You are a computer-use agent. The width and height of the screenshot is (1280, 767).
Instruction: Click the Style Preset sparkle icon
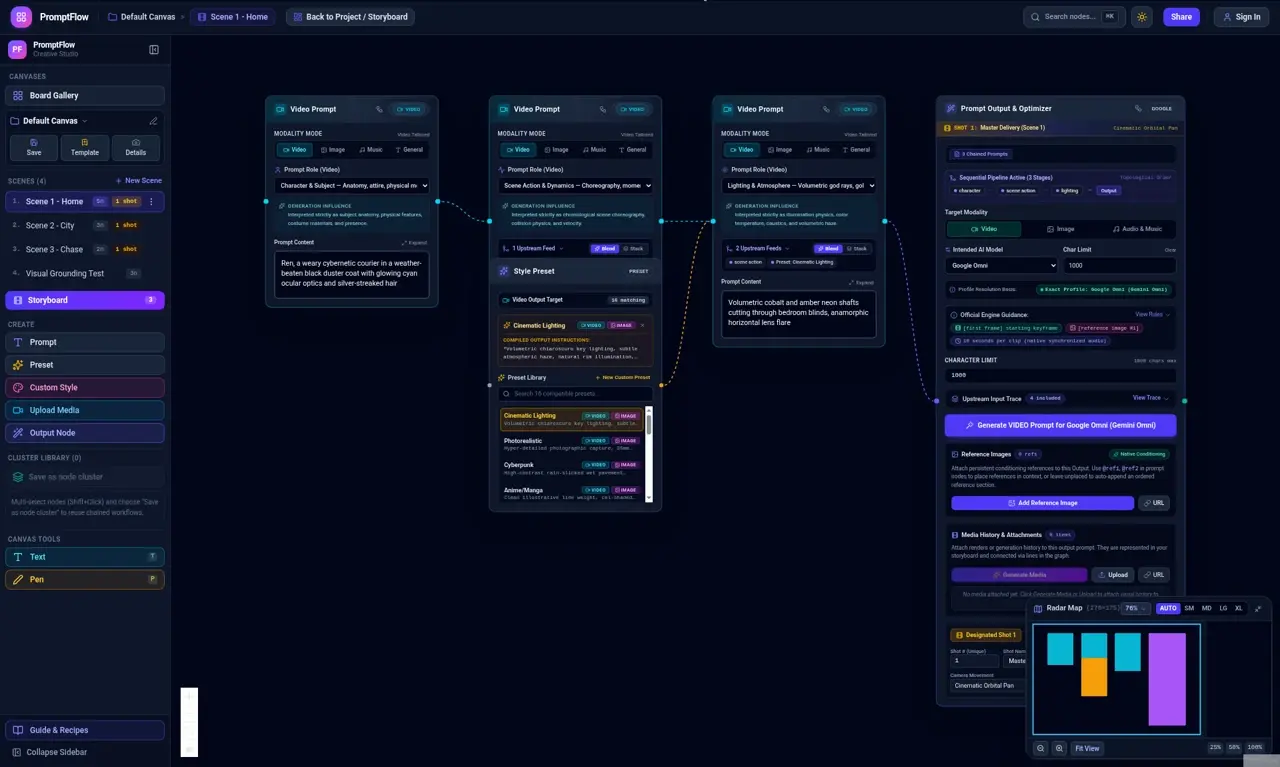coord(503,271)
